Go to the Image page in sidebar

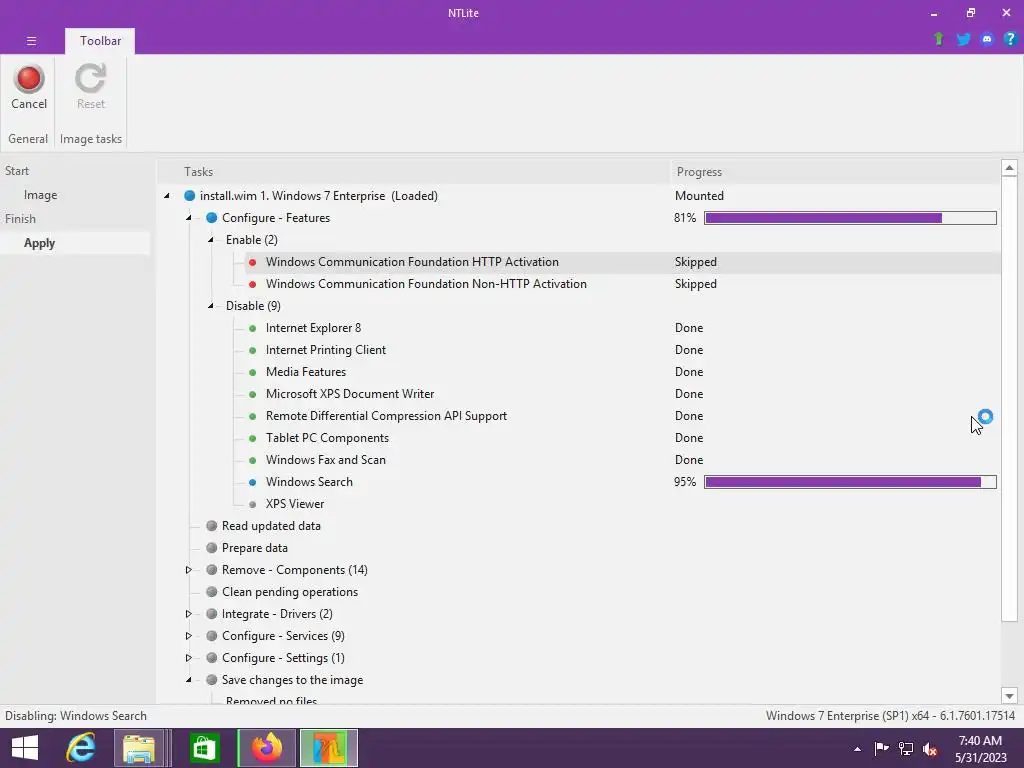pos(40,195)
